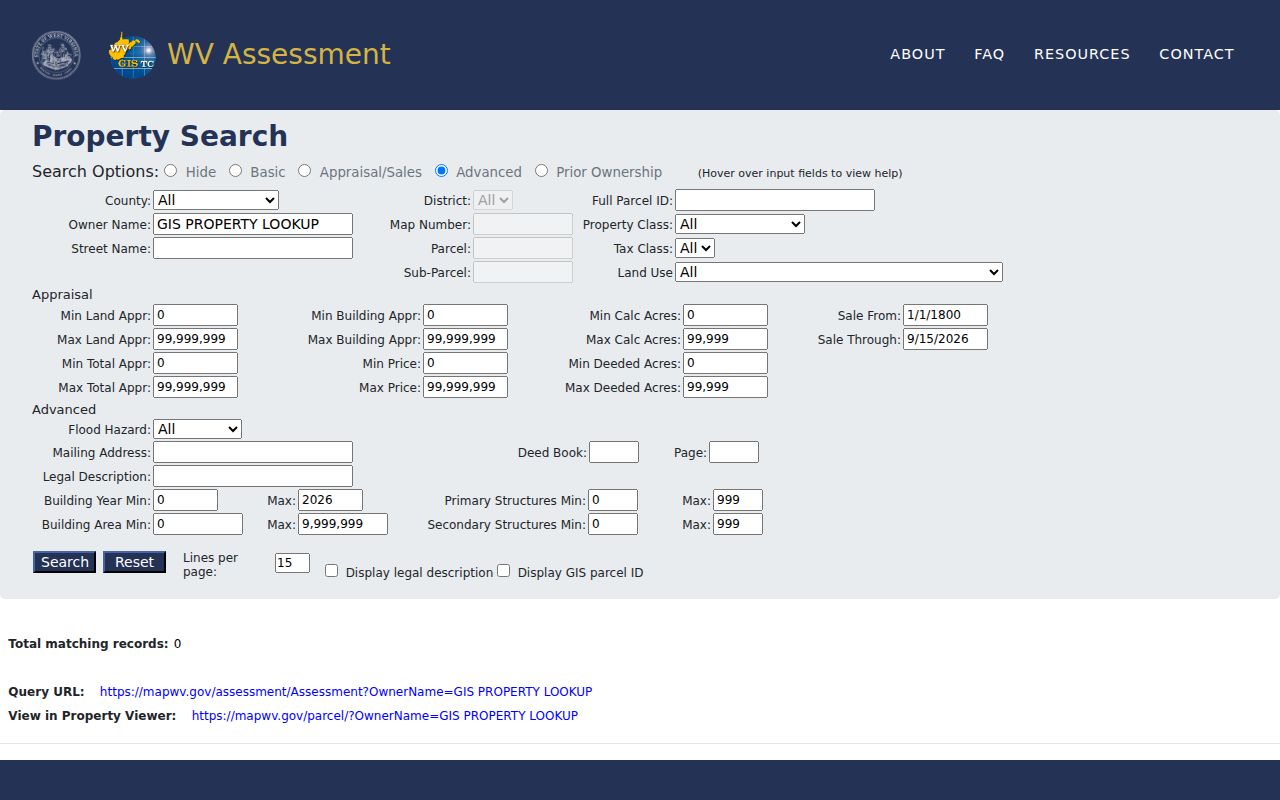Click the West Virginia state seal icon
This screenshot has height=800, width=1280.
coord(56,55)
